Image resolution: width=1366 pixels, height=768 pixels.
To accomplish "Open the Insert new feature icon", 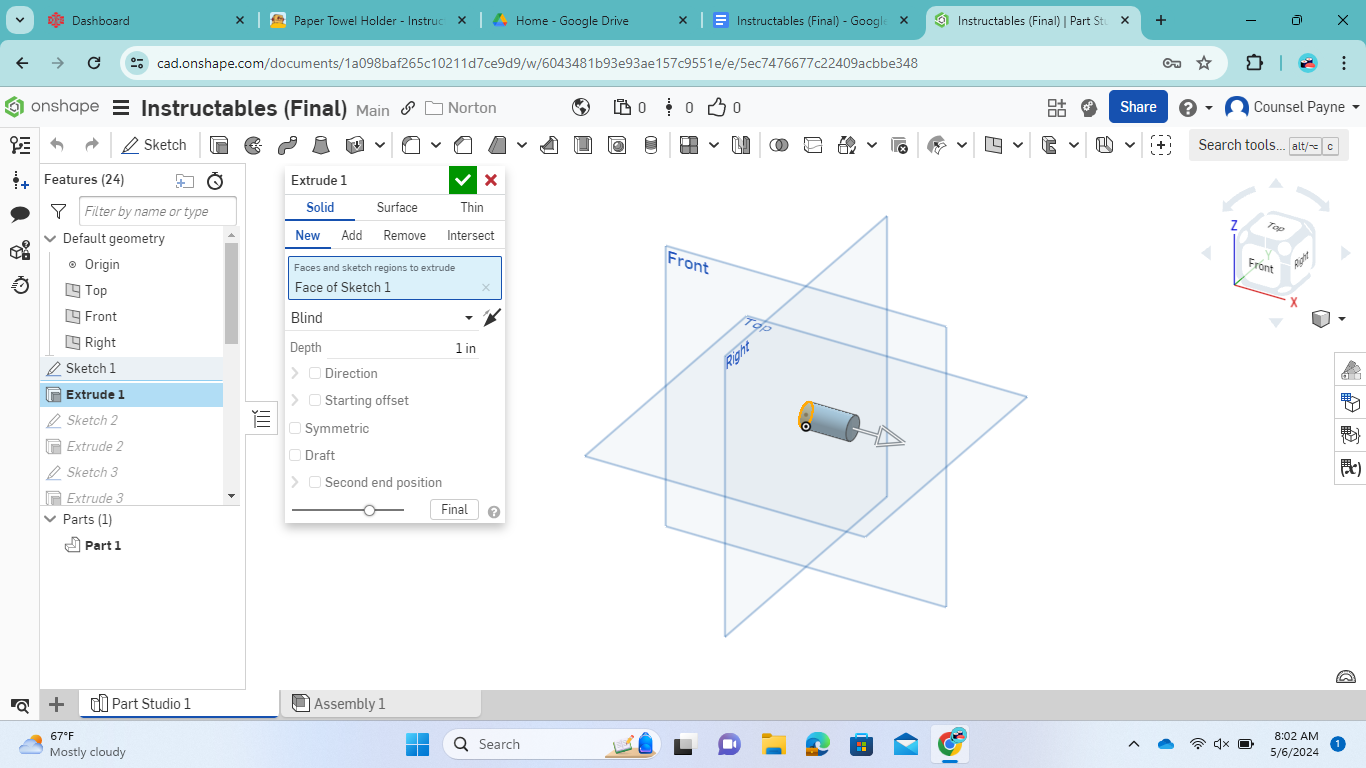I will click(x=20, y=180).
